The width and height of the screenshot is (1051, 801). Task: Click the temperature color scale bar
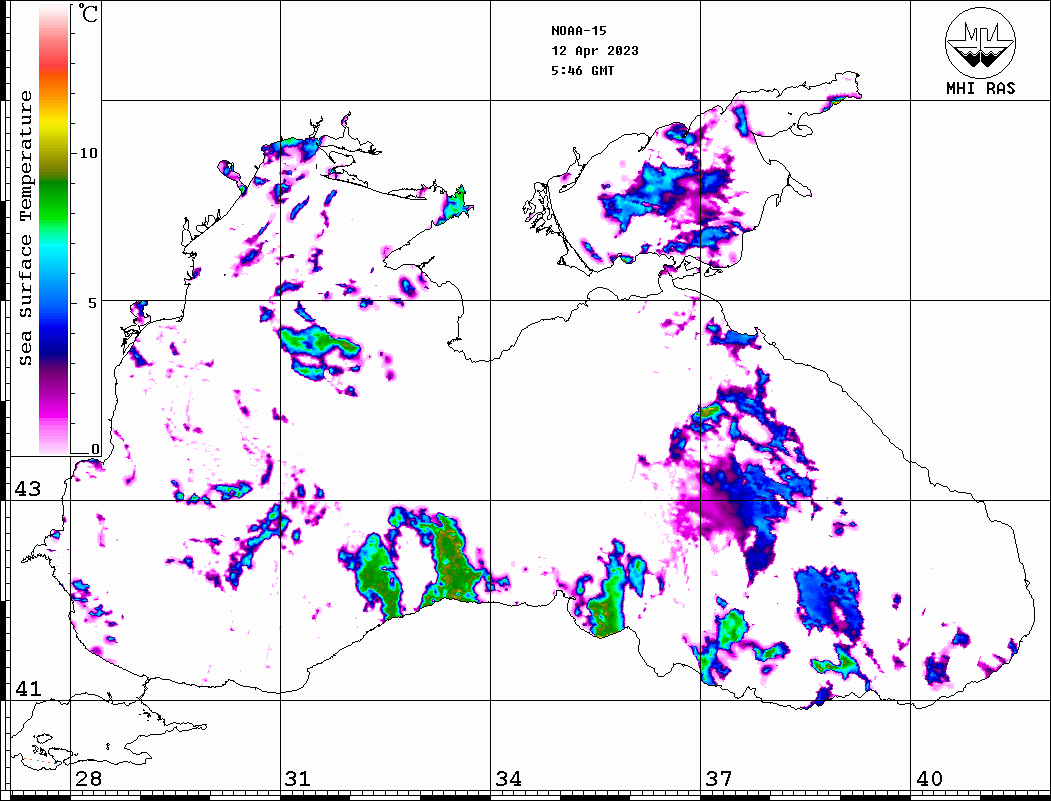click(x=54, y=230)
